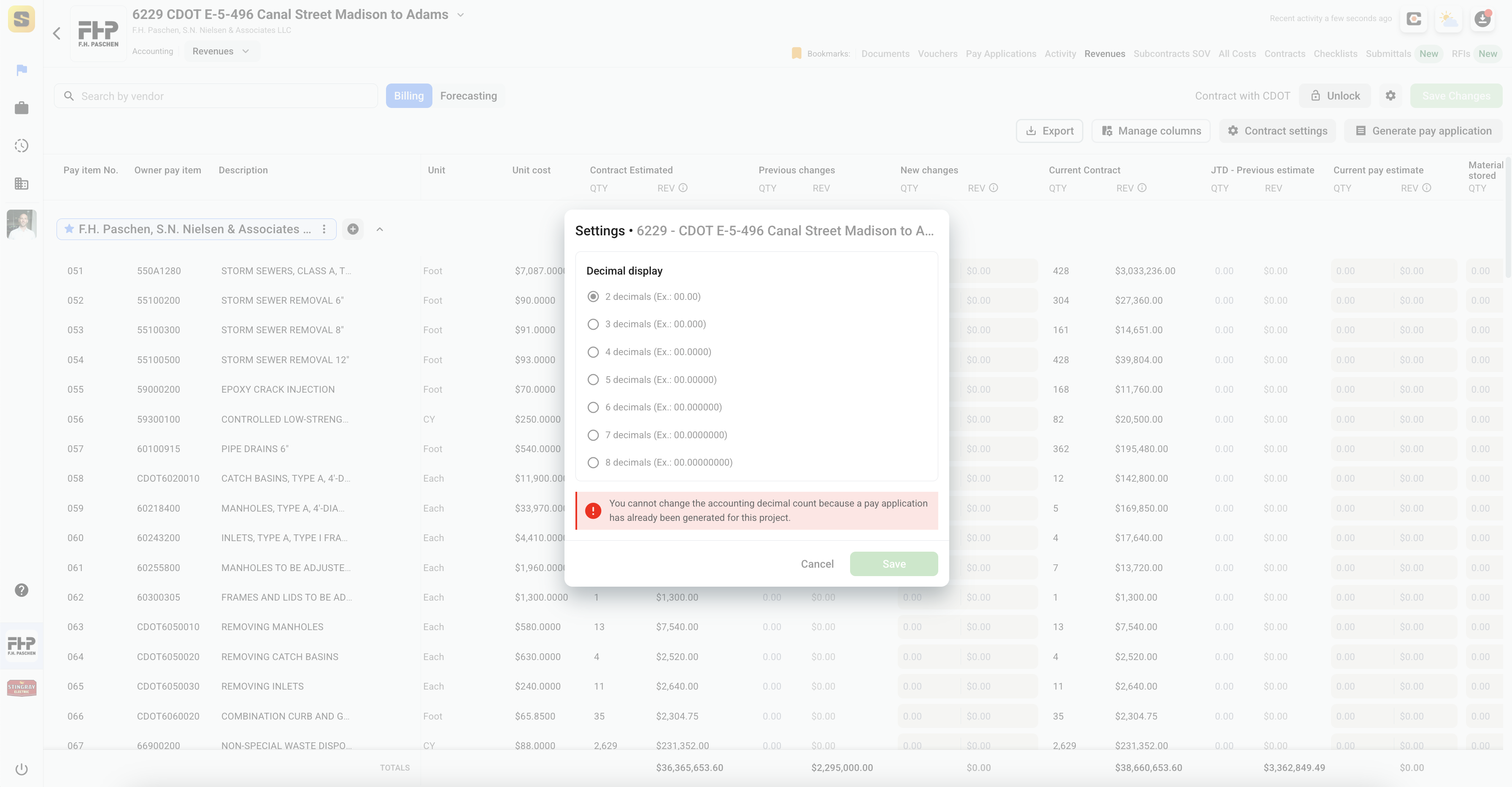Screen dimensions: 1512x787
Task: Expand the project title dropdown chevron
Action: coord(461,15)
